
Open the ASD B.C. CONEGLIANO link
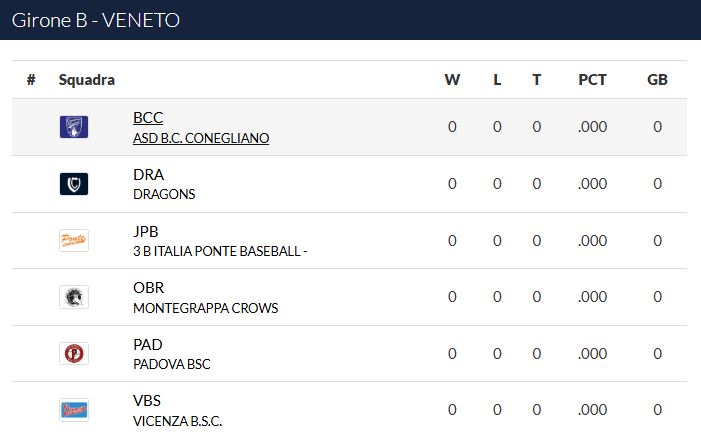(201, 138)
